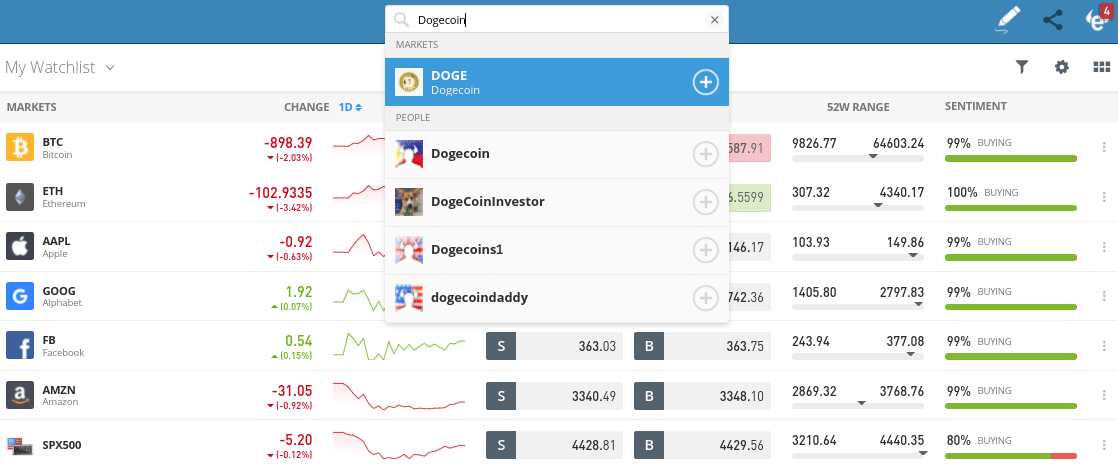The width and height of the screenshot is (1118, 468).
Task: Open watchlist settings gear icon
Action: tap(1062, 67)
